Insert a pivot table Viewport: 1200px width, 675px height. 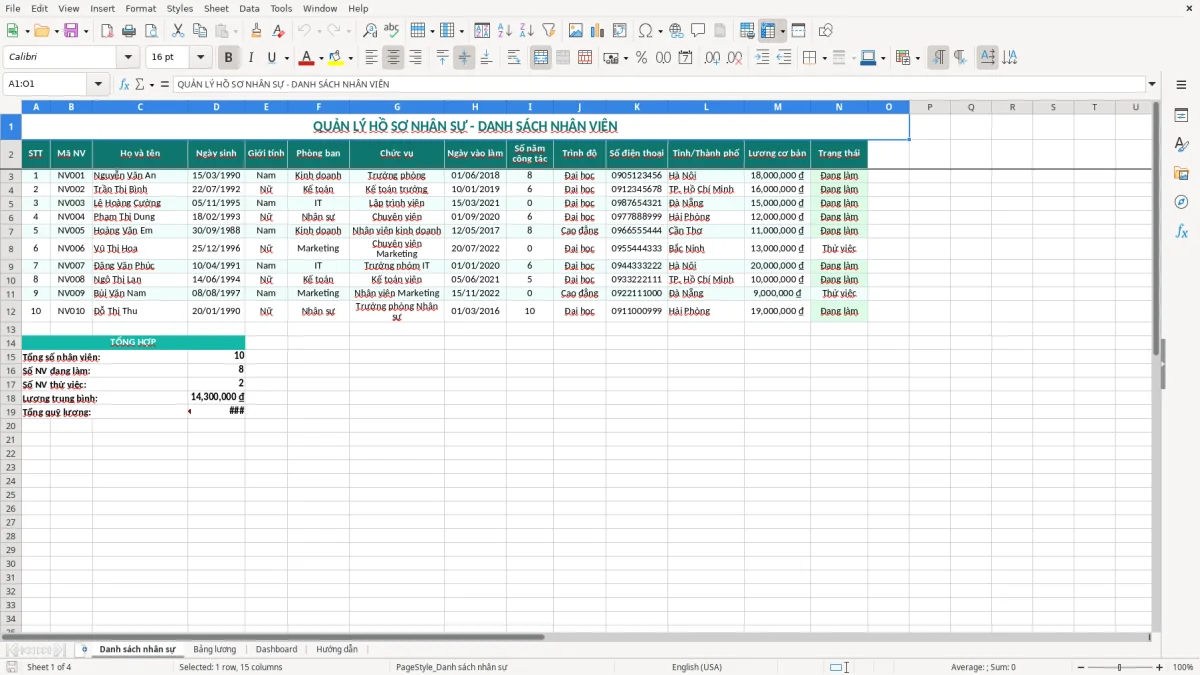620,31
